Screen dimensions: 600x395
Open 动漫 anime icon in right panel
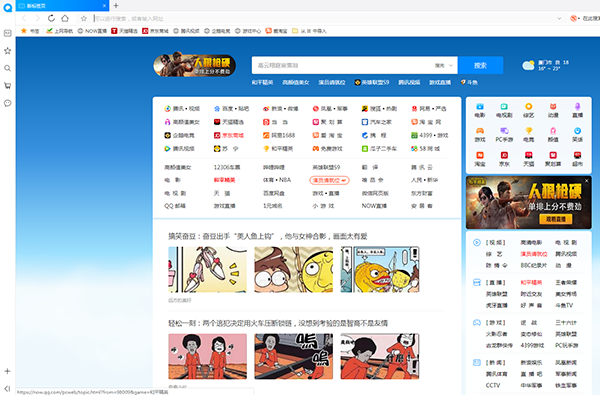point(553,110)
